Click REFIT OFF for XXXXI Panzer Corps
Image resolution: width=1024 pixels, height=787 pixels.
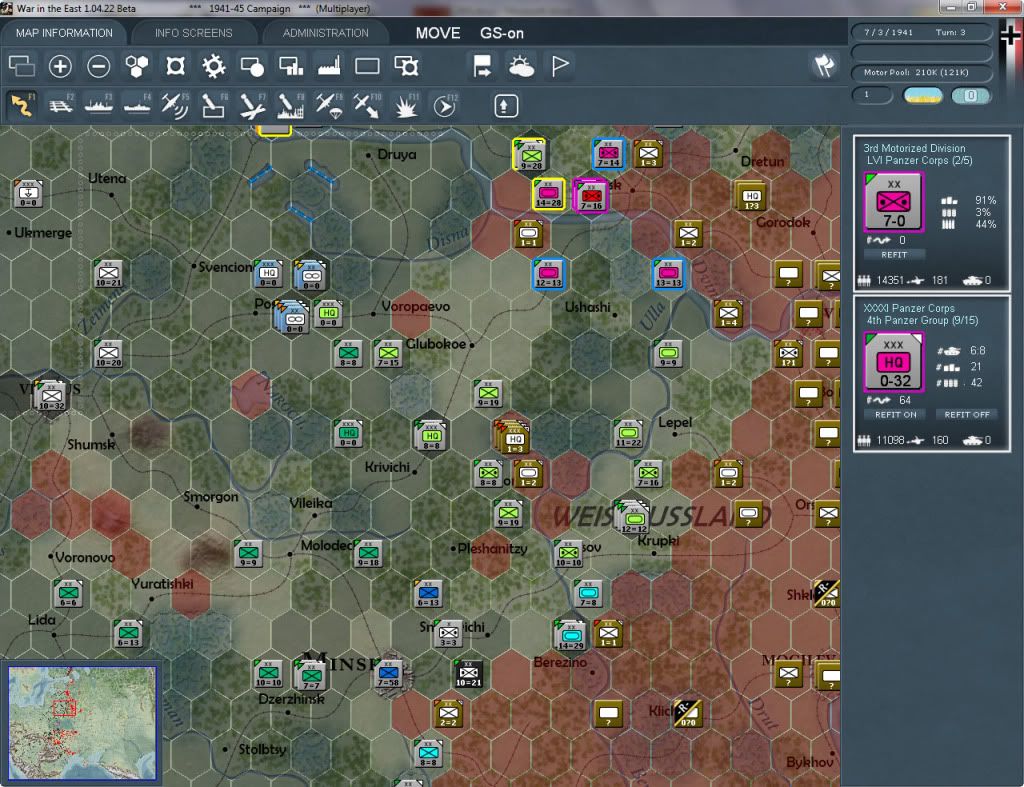(x=967, y=415)
